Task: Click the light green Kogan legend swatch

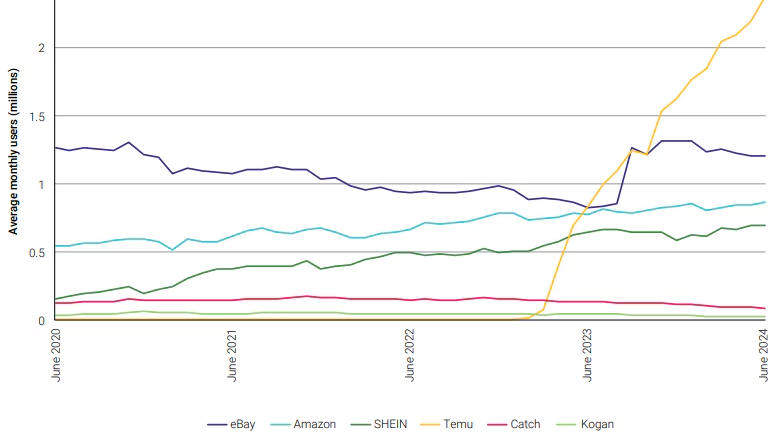Action: click(566, 425)
